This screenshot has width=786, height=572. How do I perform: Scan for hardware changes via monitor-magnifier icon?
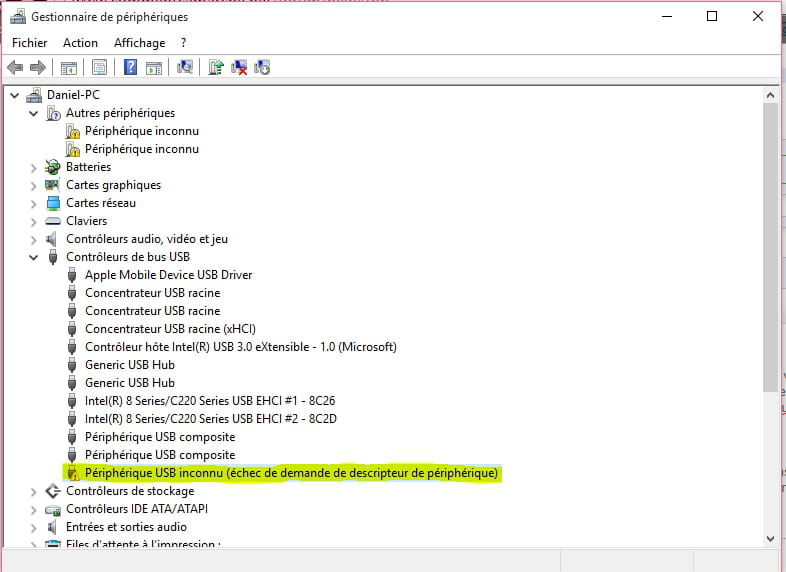click(185, 67)
